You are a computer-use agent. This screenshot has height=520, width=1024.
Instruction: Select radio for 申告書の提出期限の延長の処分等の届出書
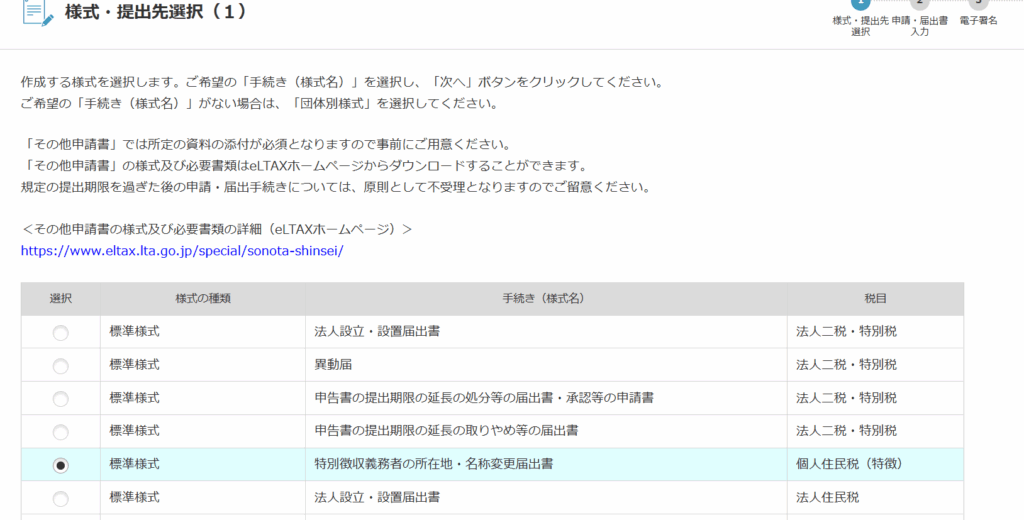click(x=61, y=399)
